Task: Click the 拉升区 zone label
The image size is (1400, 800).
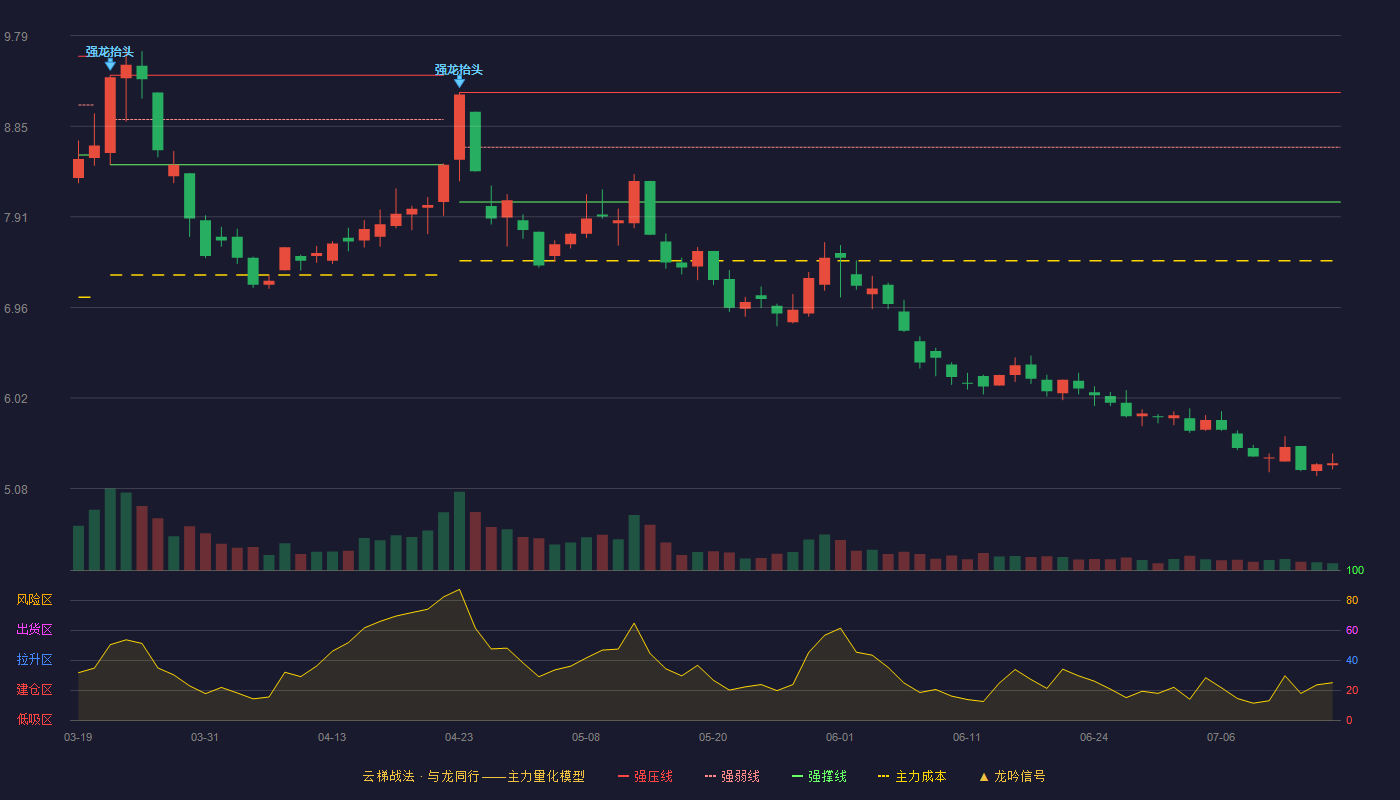Action: pyautogui.click(x=35, y=660)
